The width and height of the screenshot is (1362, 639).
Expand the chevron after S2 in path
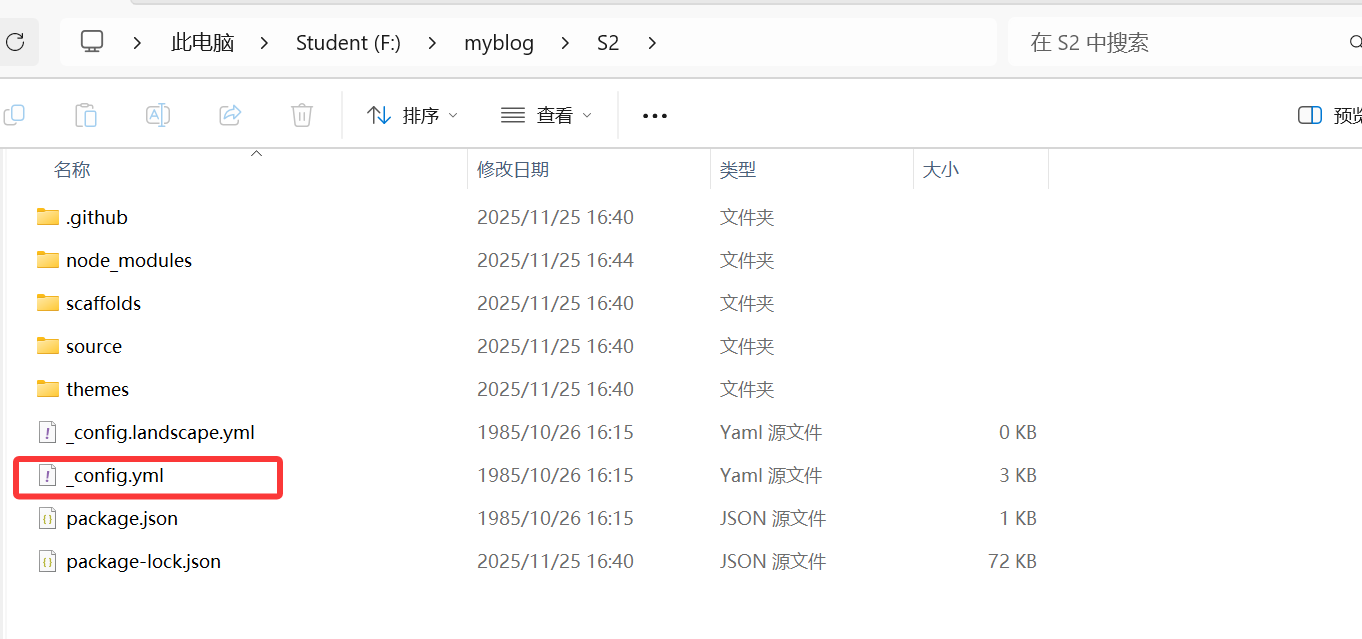(652, 43)
